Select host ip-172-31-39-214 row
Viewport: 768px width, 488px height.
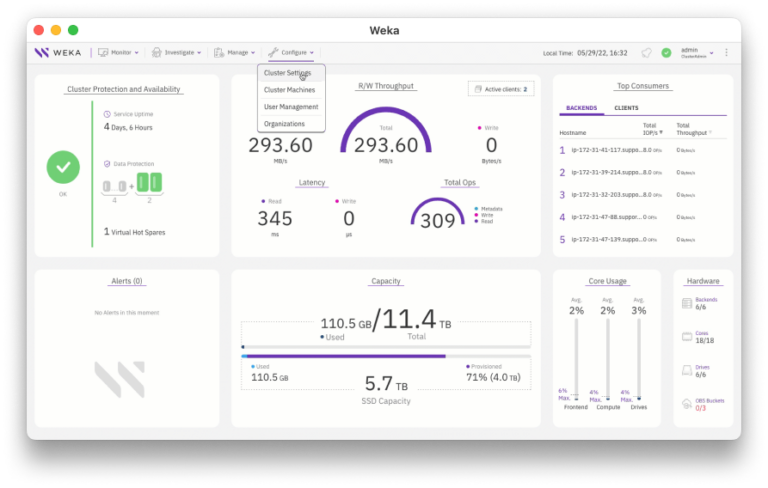click(x=643, y=172)
